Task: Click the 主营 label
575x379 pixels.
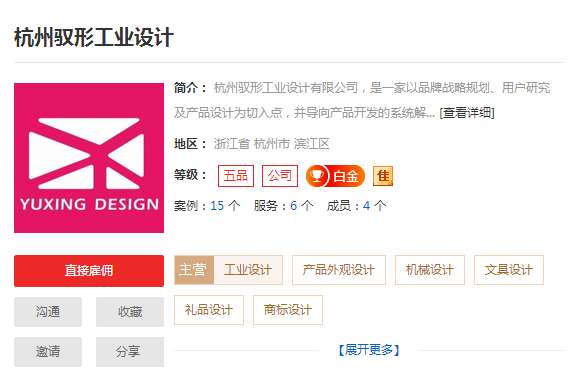Action: (x=194, y=270)
